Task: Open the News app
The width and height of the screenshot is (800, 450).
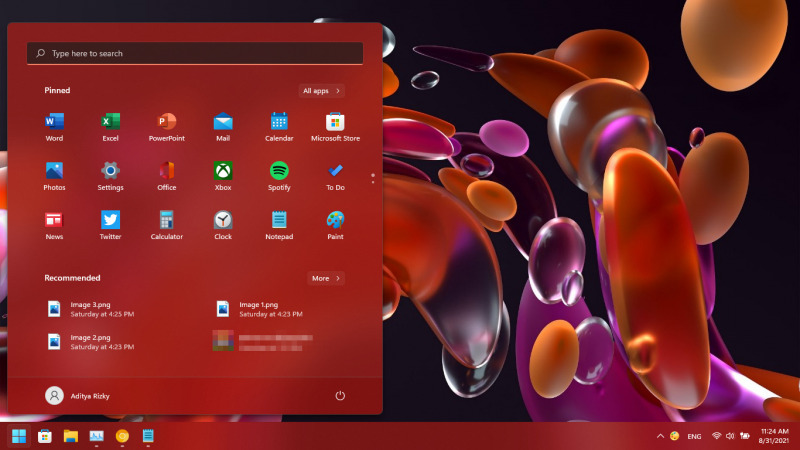Action: (x=54, y=225)
